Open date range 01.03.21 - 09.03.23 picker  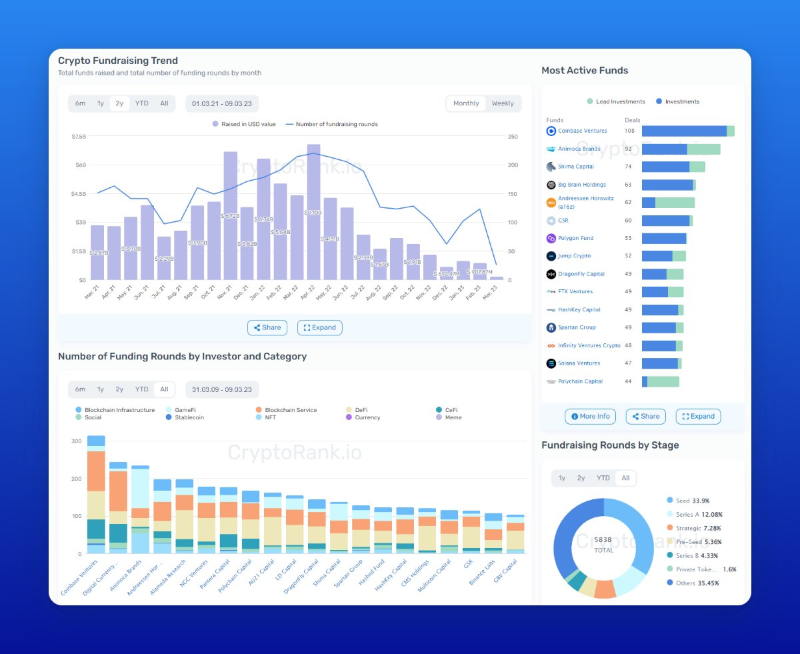tap(222, 104)
